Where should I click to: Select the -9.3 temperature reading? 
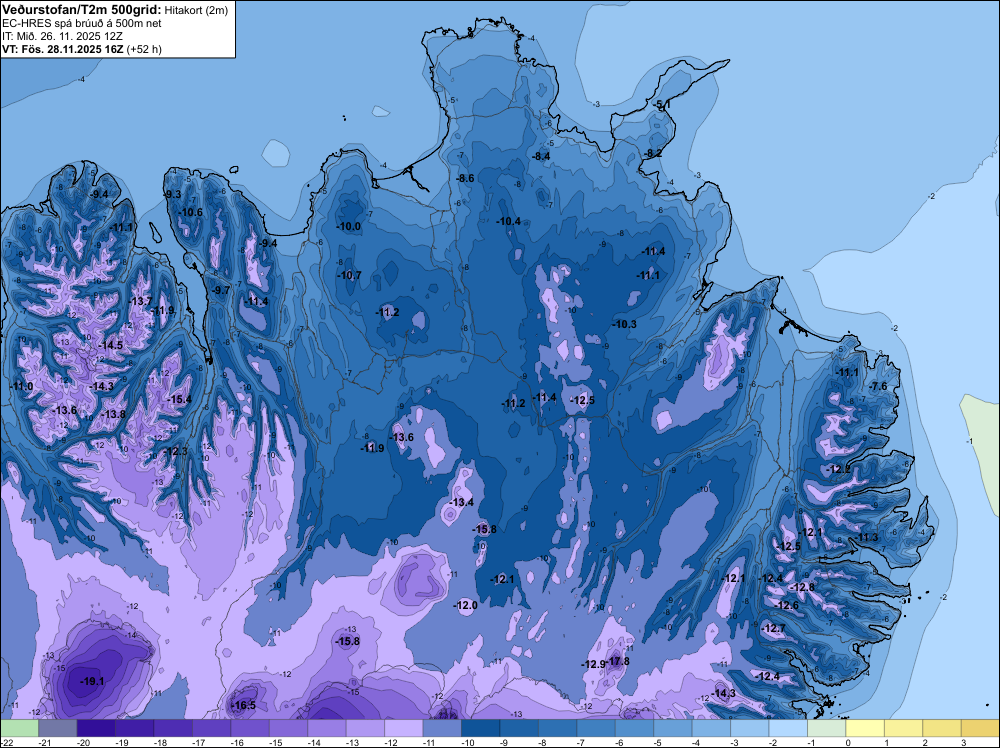point(172,194)
